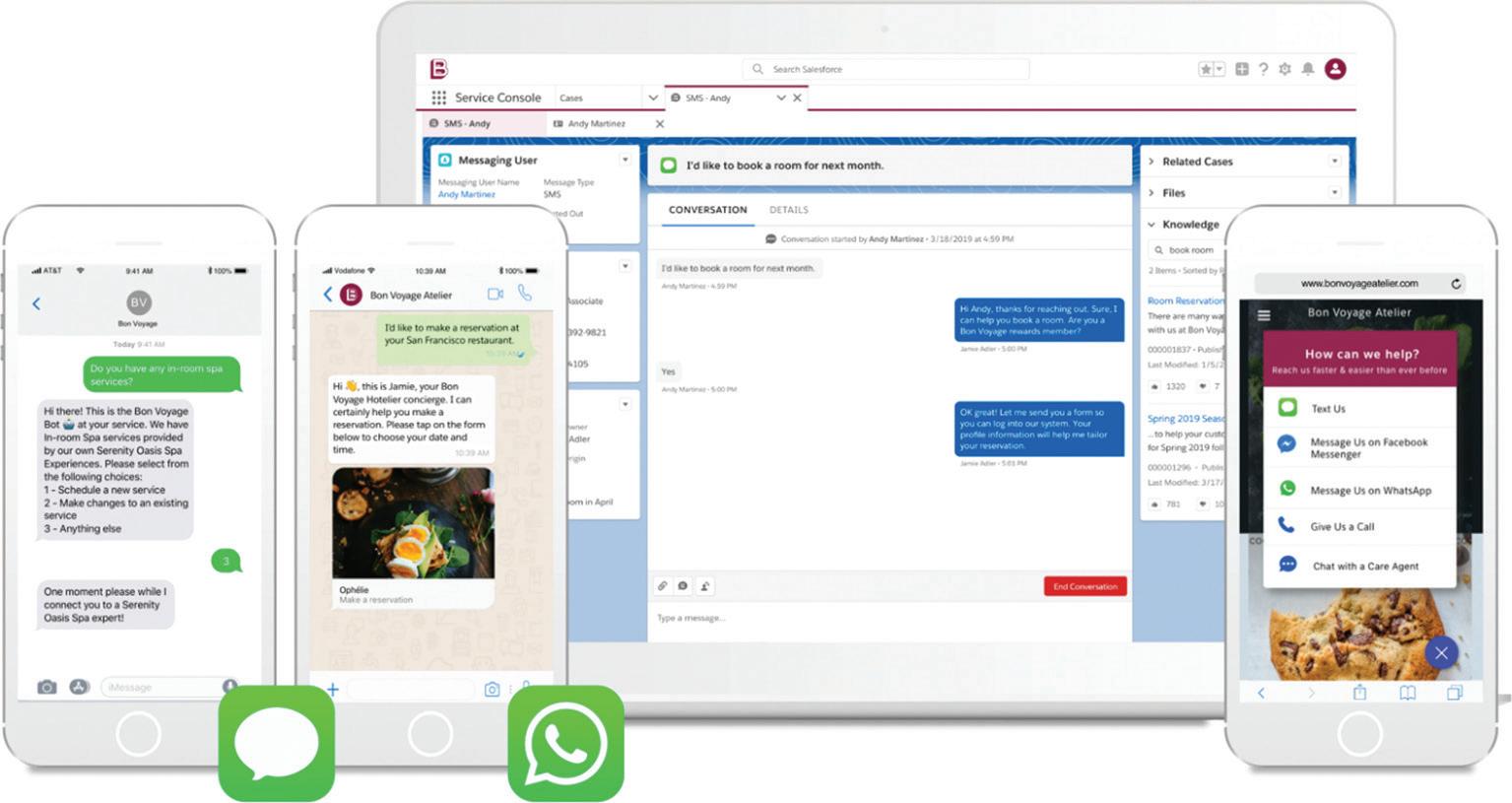Click the Knowledge search box 'book room'
The height and width of the screenshot is (803, 1512).
pos(1187,250)
